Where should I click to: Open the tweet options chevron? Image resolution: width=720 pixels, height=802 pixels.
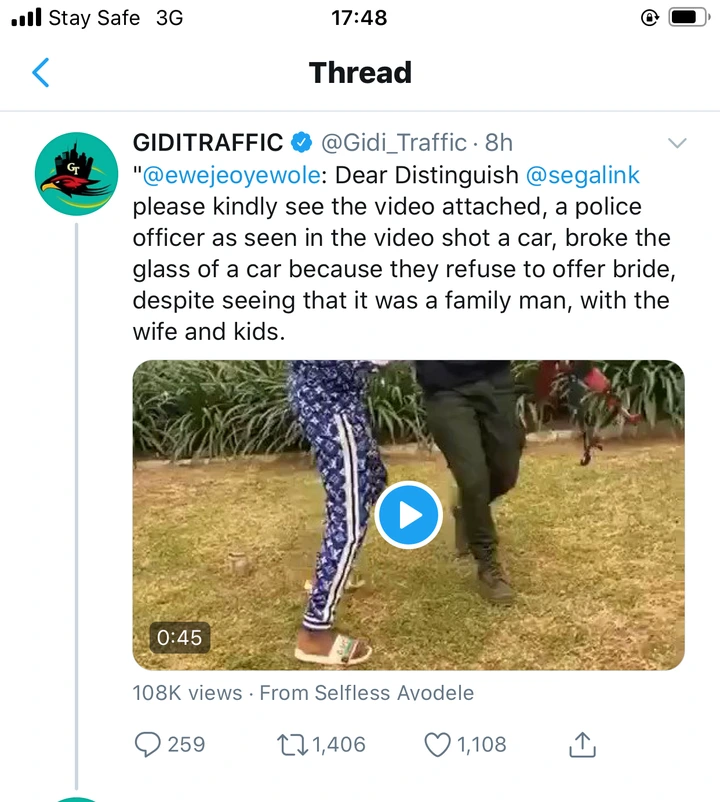(x=677, y=143)
